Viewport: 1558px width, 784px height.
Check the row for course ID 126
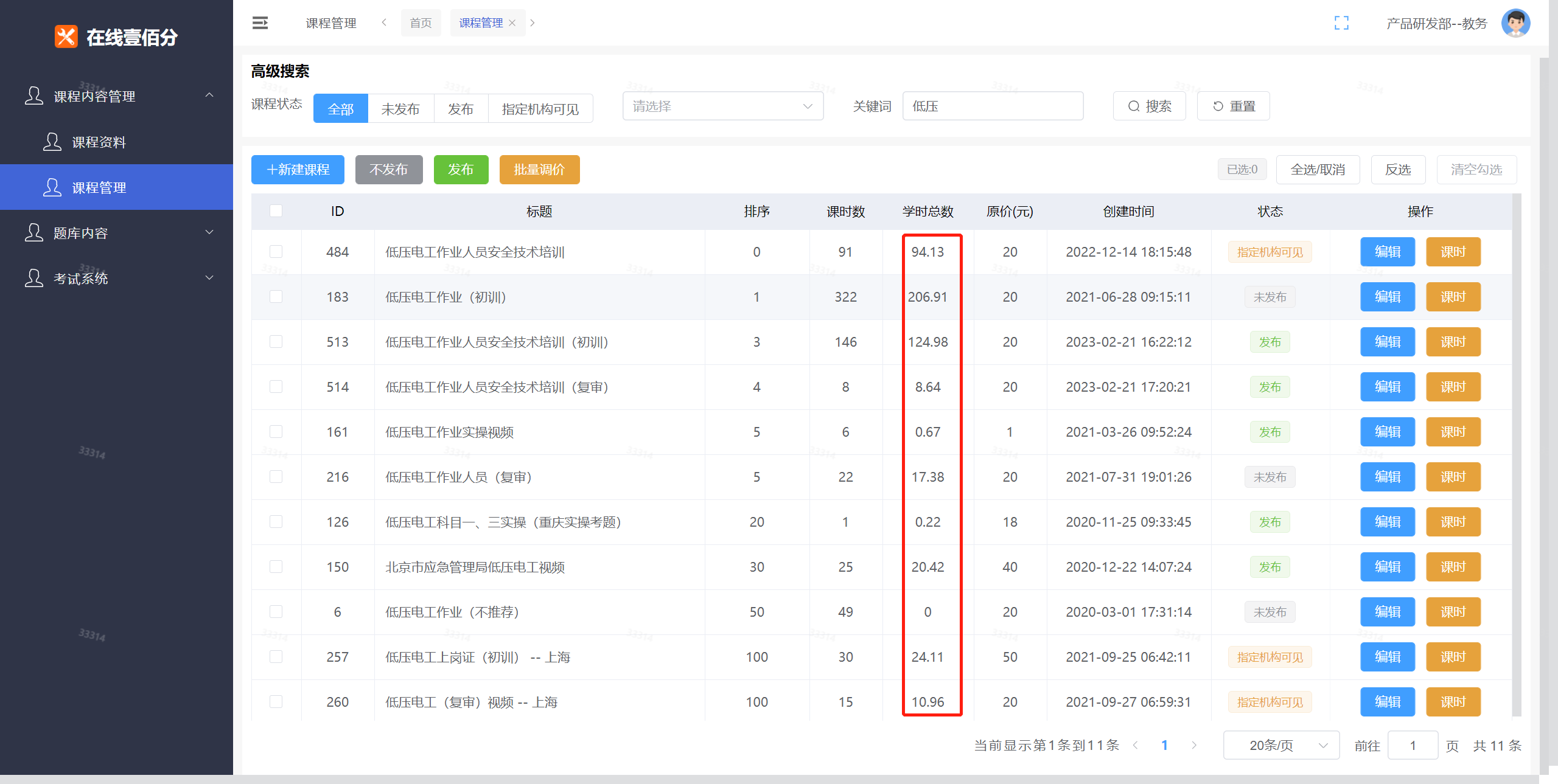(276, 522)
